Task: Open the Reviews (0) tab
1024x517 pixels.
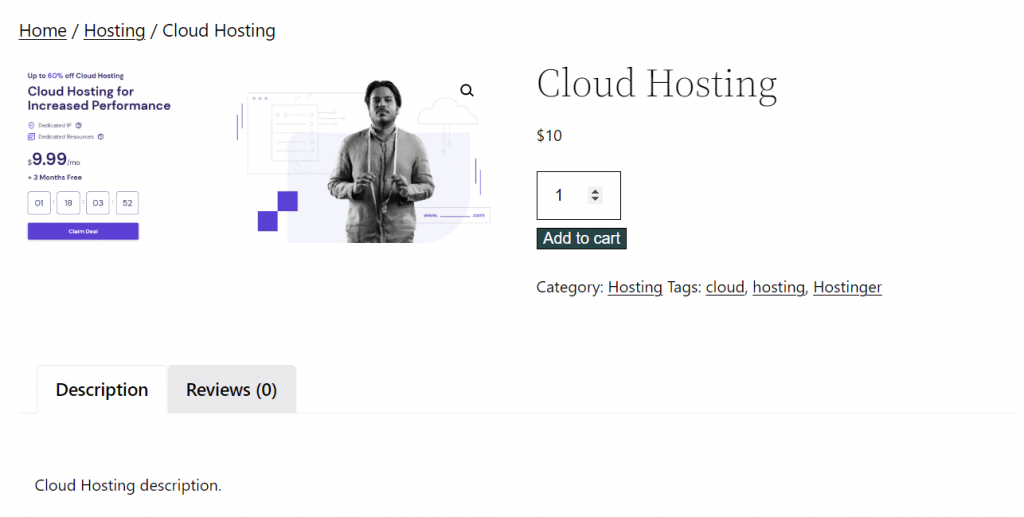Action: tap(231, 390)
